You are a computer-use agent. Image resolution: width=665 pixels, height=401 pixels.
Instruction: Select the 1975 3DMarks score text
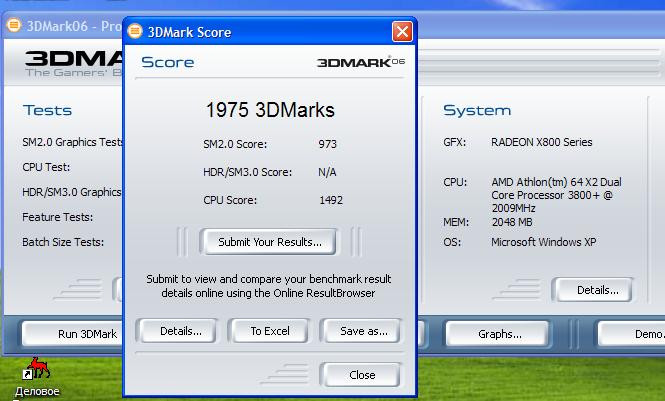[x=270, y=110]
